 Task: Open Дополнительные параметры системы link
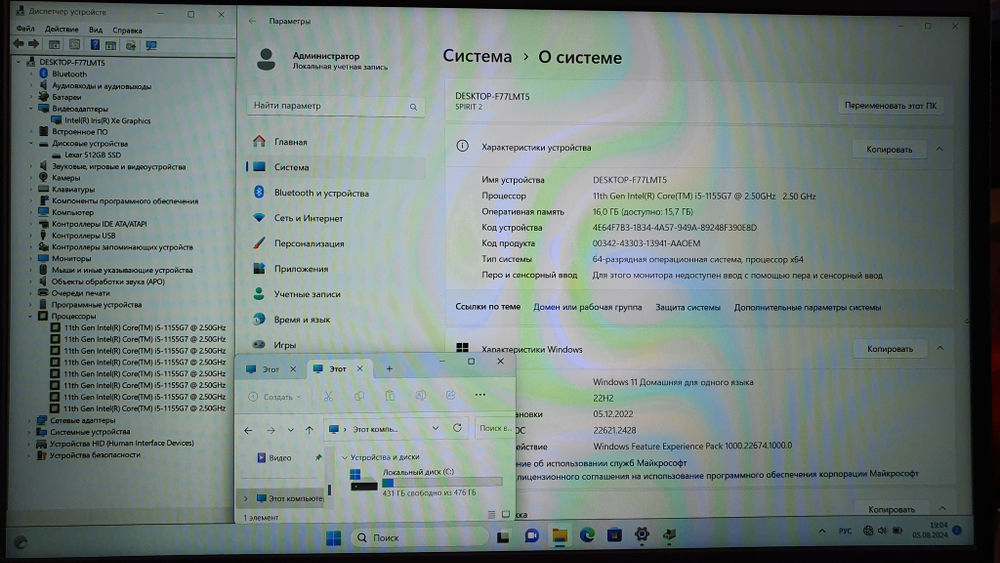pyautogui.click(x=807, y=307)
